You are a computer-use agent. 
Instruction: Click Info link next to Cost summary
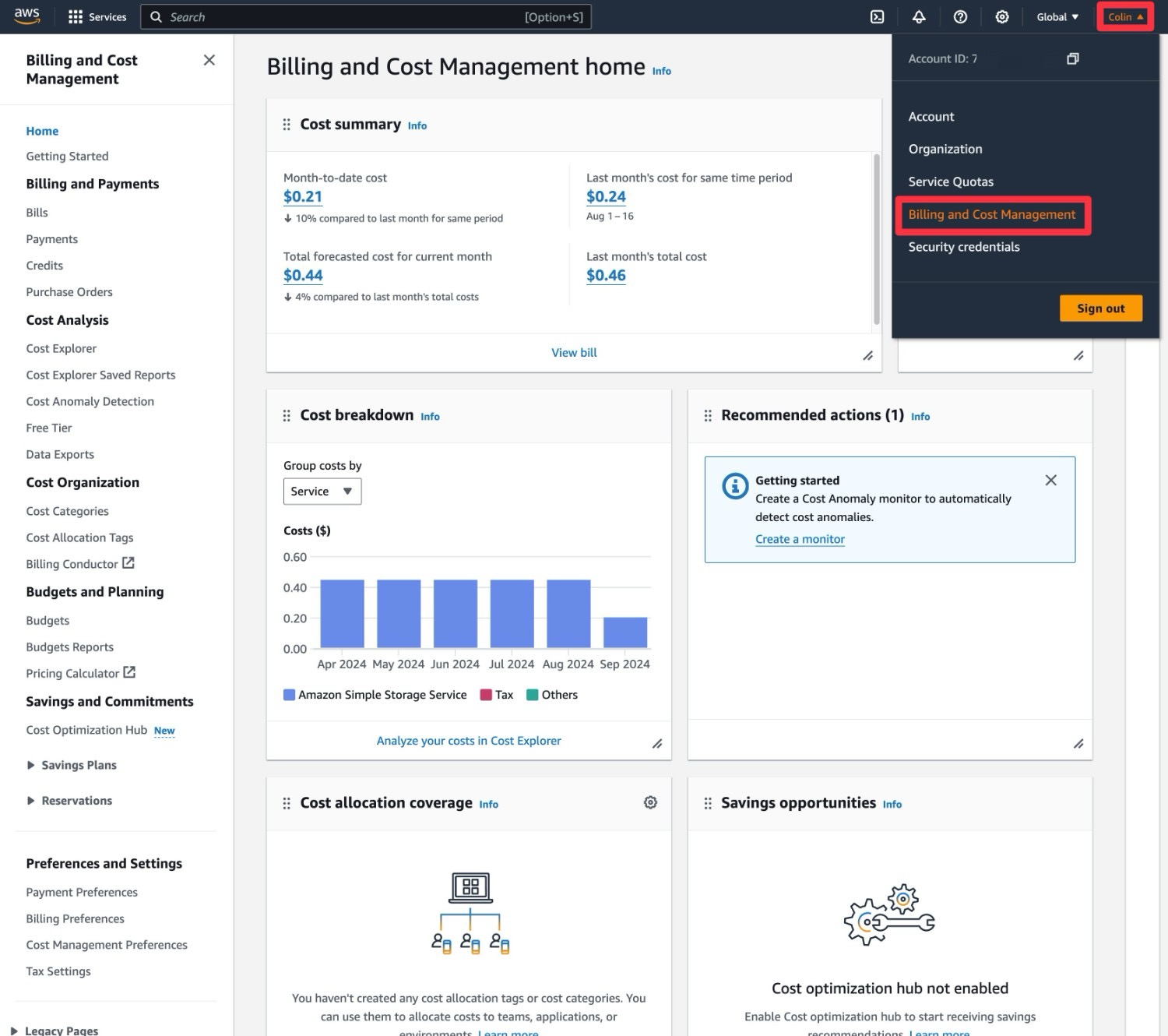tap(417, 126)
